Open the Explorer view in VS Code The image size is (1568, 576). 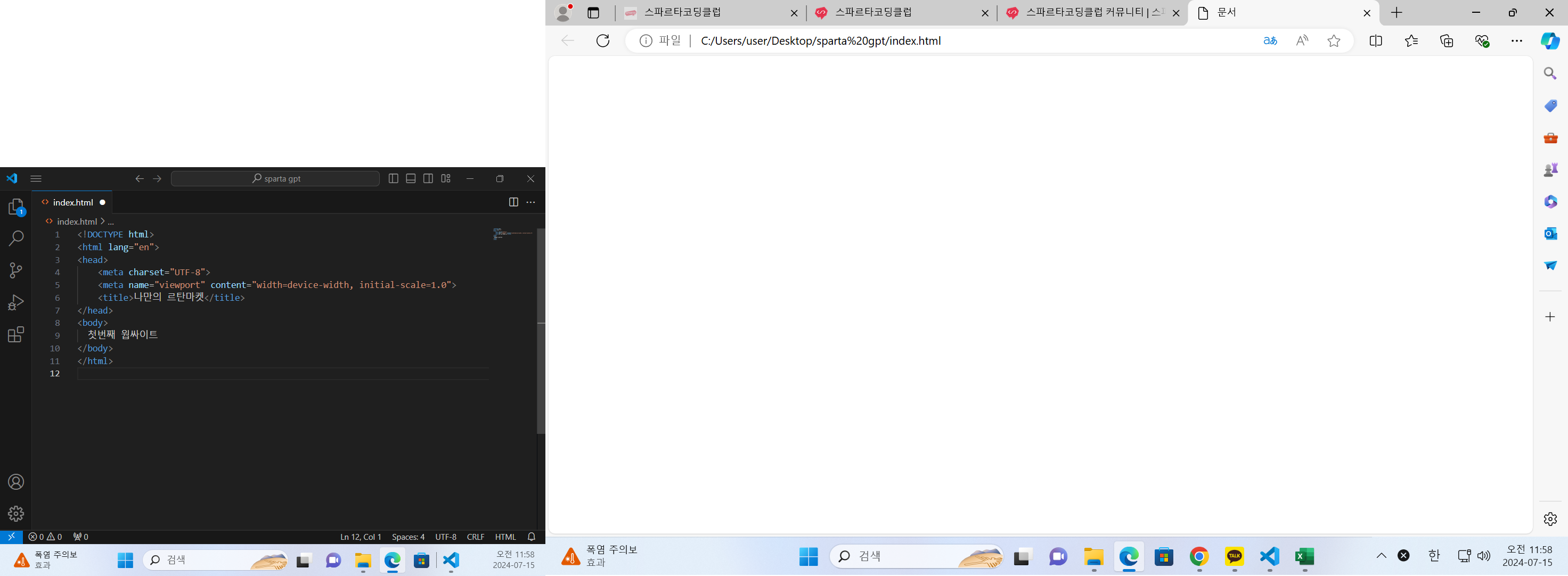click(16, 207)
